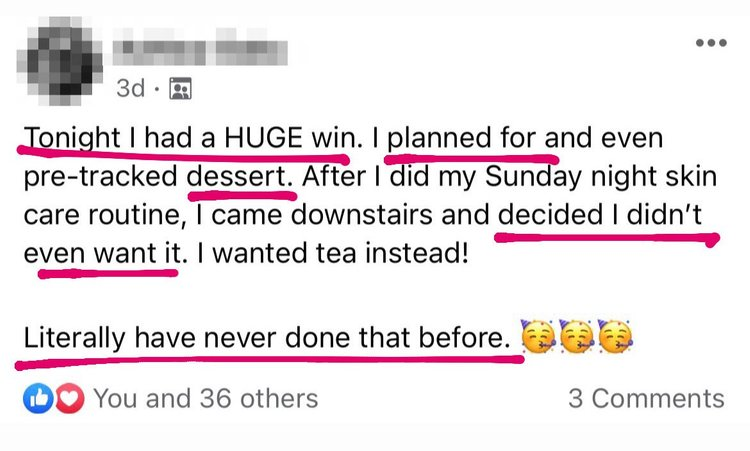
Task: Click the underlined phrase 'decided I didn't'
Action: pos(603,212)
